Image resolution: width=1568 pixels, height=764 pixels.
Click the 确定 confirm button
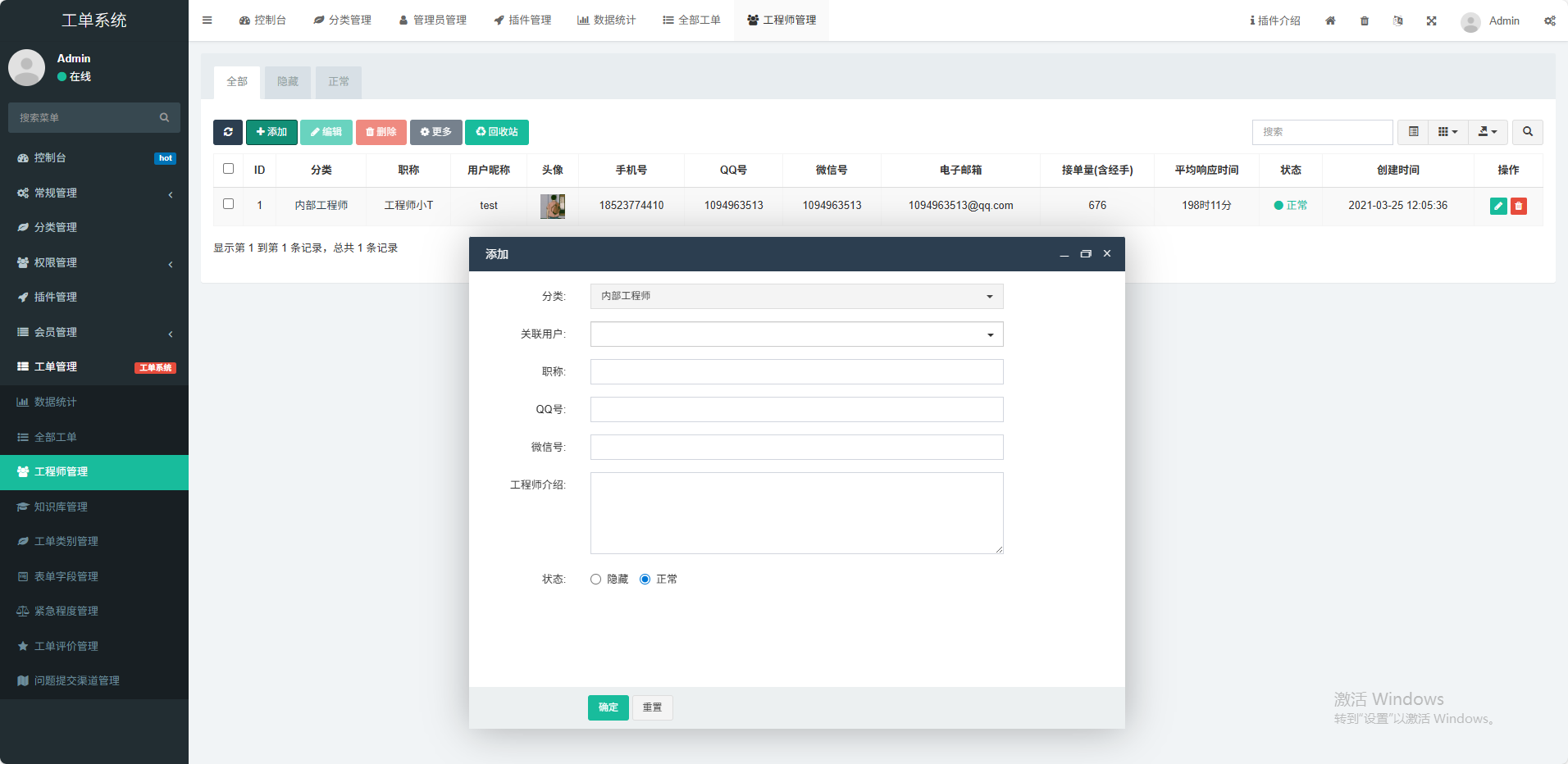[x=608, y=707]
